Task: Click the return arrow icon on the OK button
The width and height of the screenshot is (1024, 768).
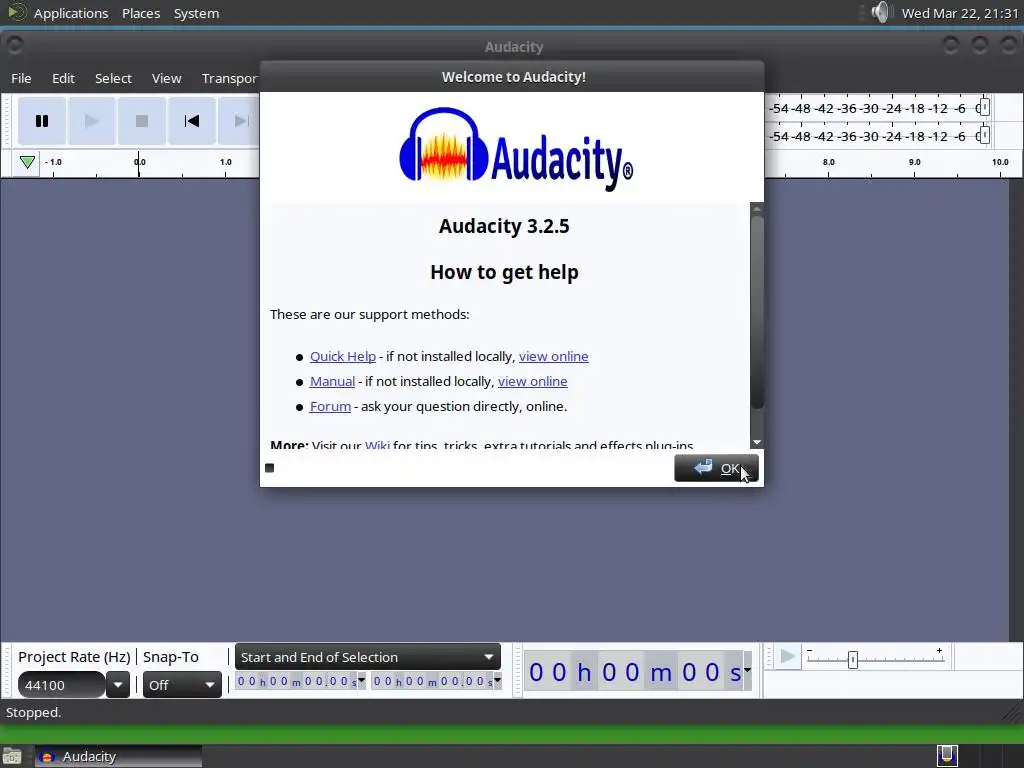Action: (x=703, y=468)
